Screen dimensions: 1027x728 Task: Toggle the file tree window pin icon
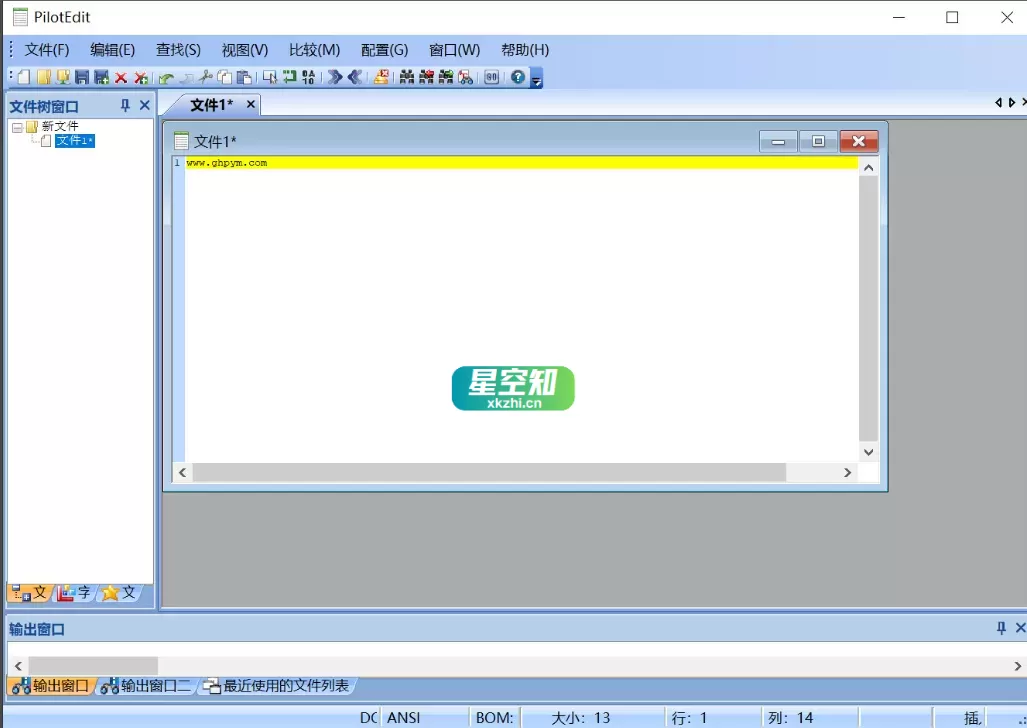click(x=125, y=104)
